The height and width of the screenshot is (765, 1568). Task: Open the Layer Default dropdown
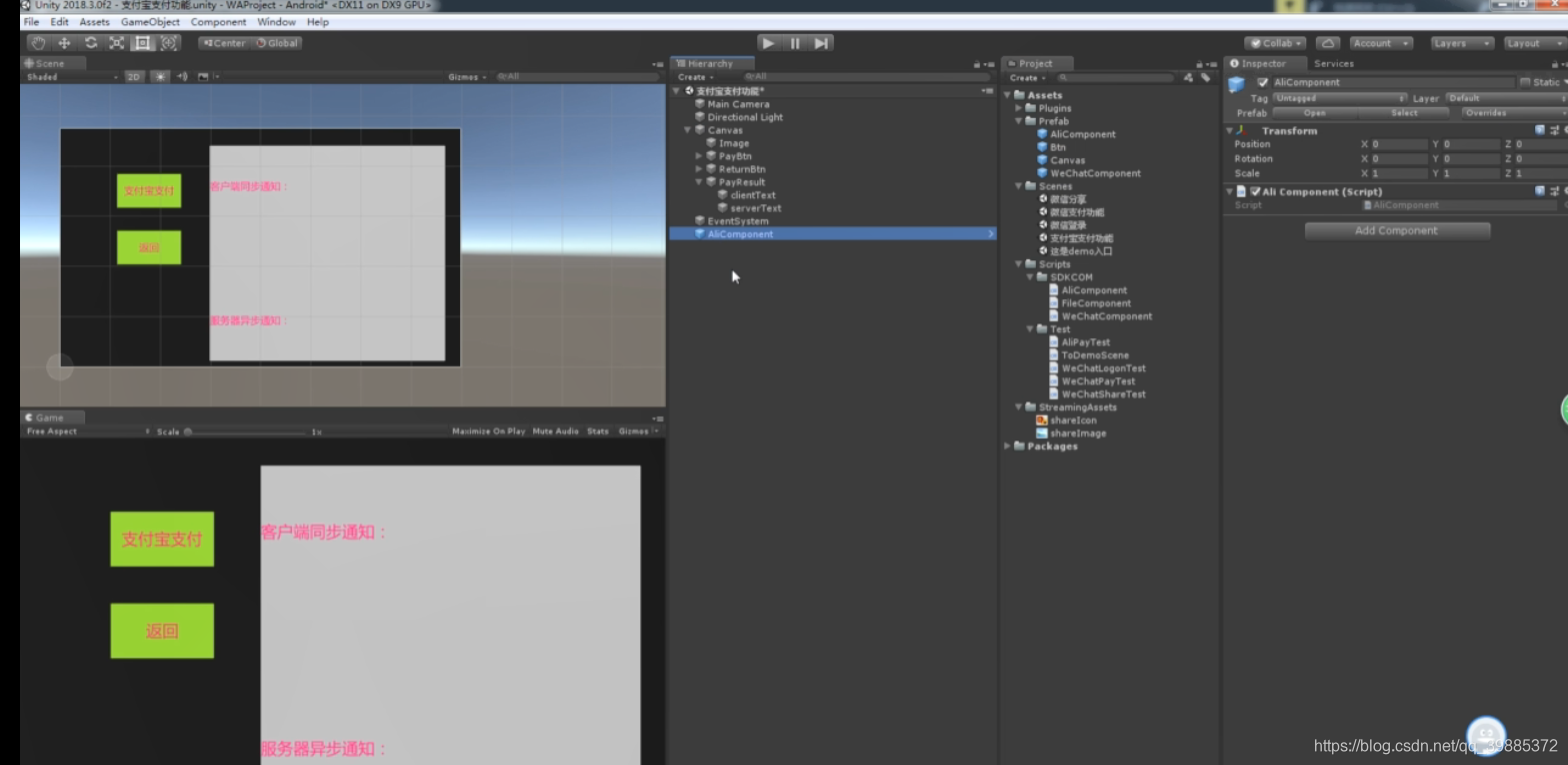(x=1507, y=98)
